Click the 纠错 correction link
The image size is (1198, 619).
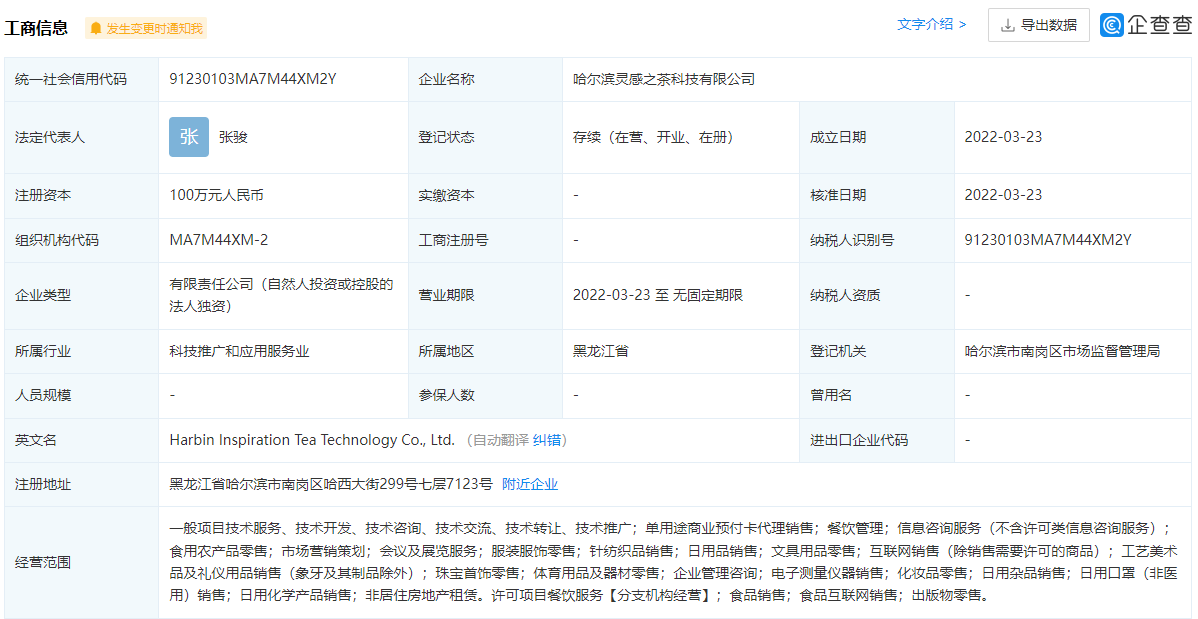coord(546,440)
